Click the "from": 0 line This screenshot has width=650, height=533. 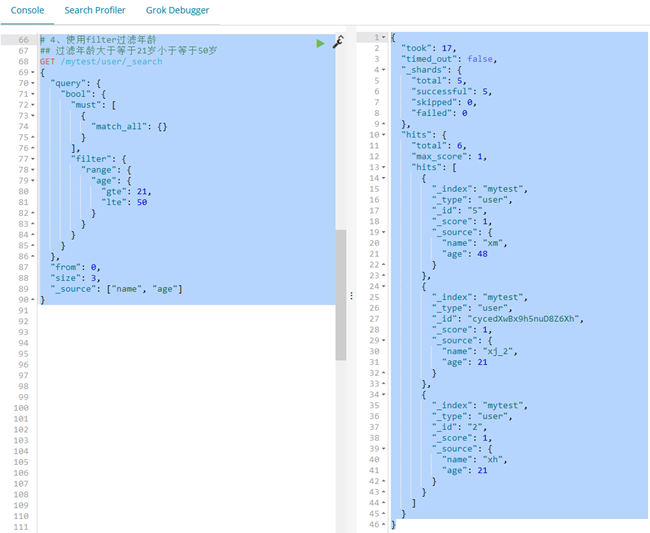pyautogui.click(x=75, y=267)
